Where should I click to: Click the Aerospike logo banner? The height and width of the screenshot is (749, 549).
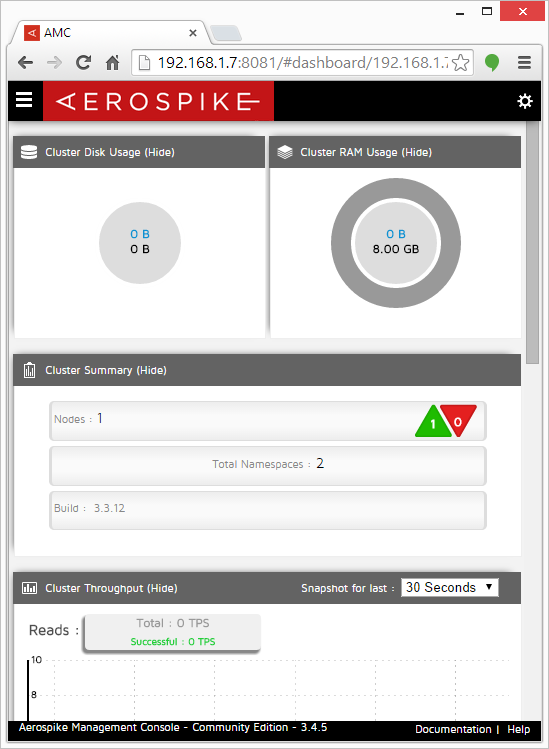(158, 101)
